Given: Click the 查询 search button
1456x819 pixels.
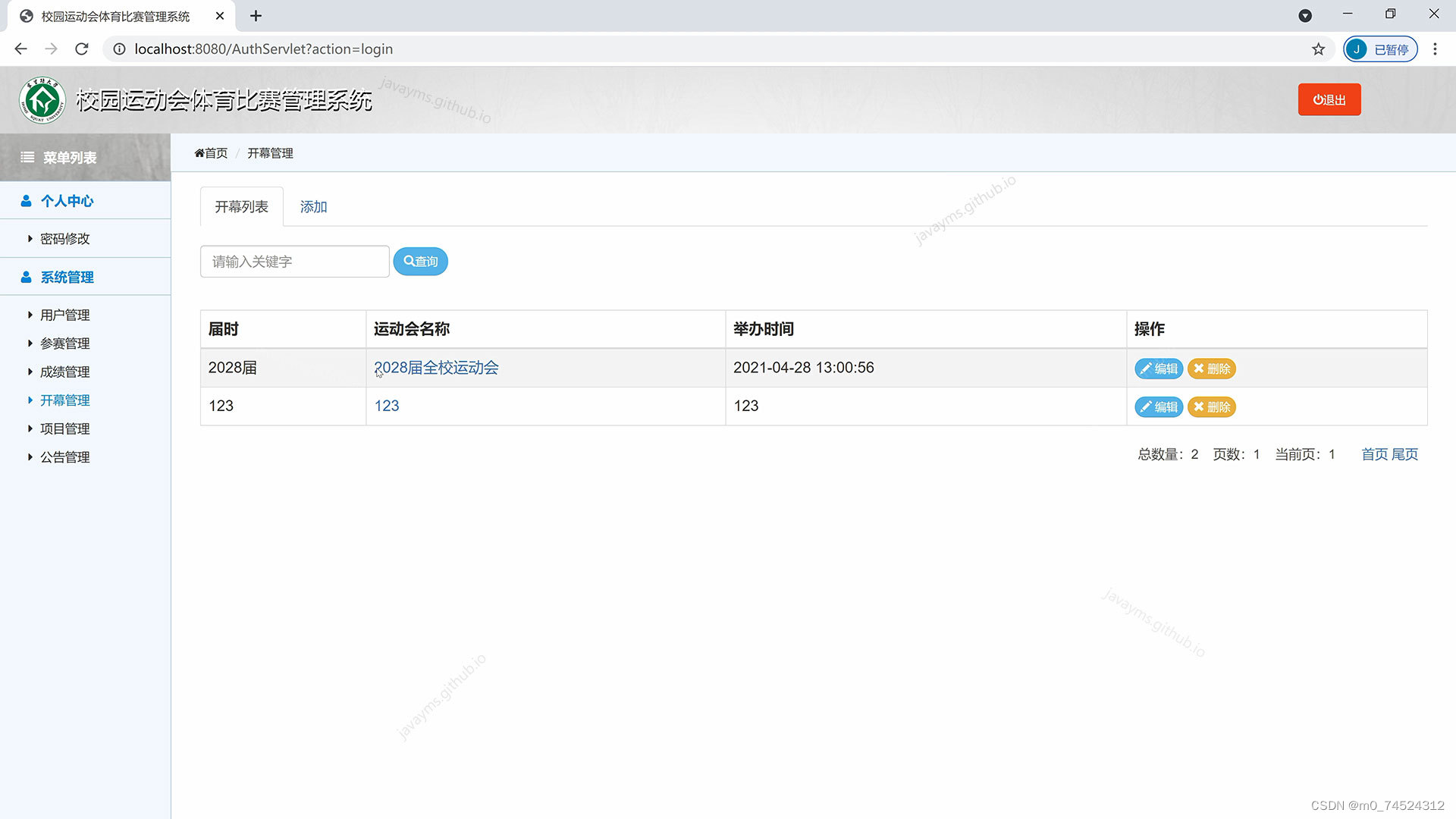Looking at the screenshot, I should click(420, 262).
